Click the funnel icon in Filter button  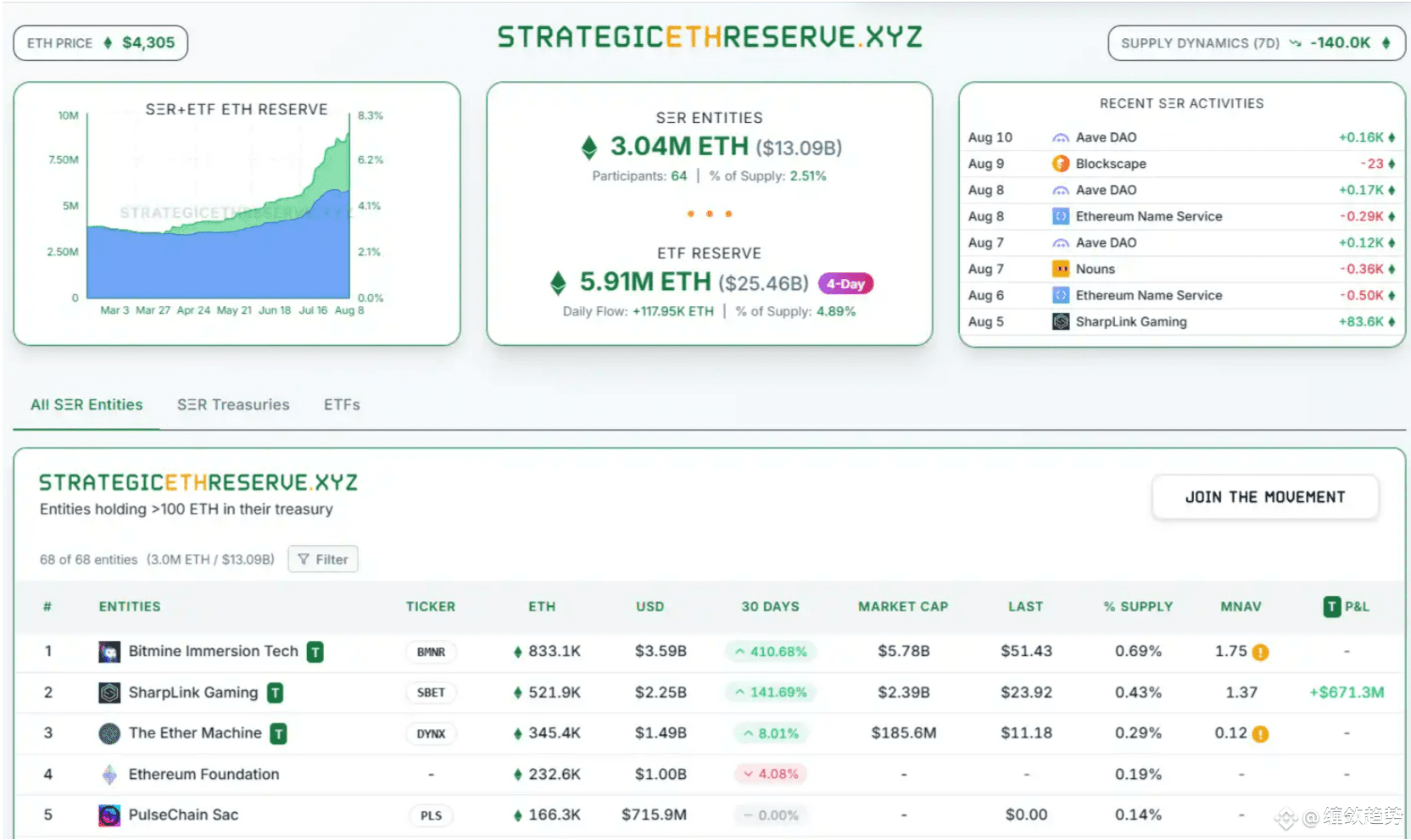(x=304, y=559)
